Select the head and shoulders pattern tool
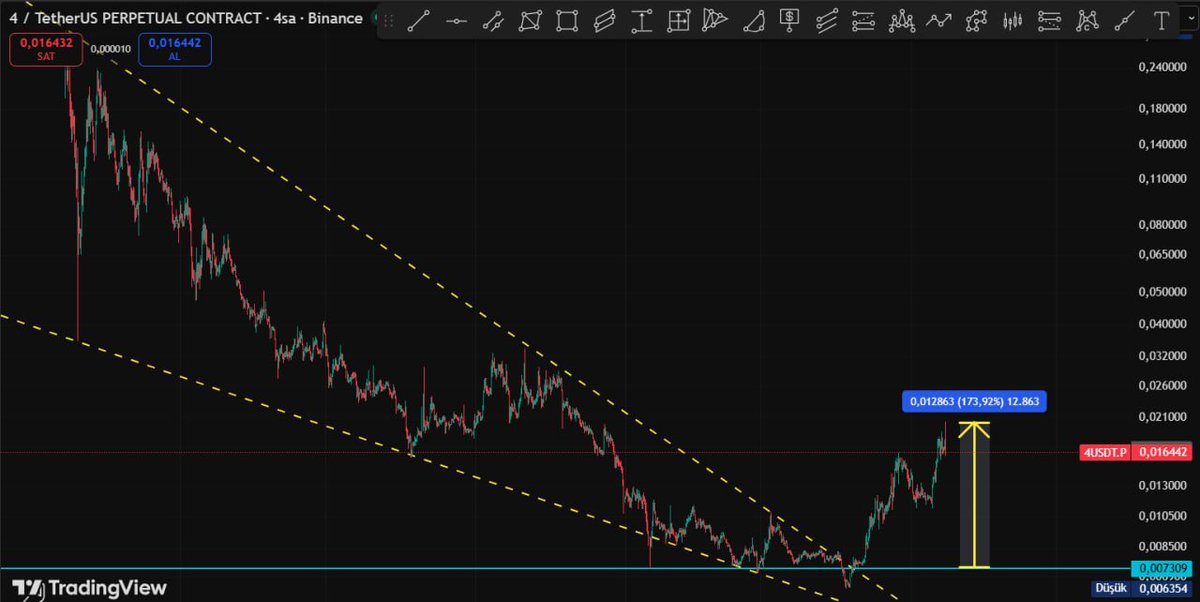The image size is (1200, 602). pos(901,20)
